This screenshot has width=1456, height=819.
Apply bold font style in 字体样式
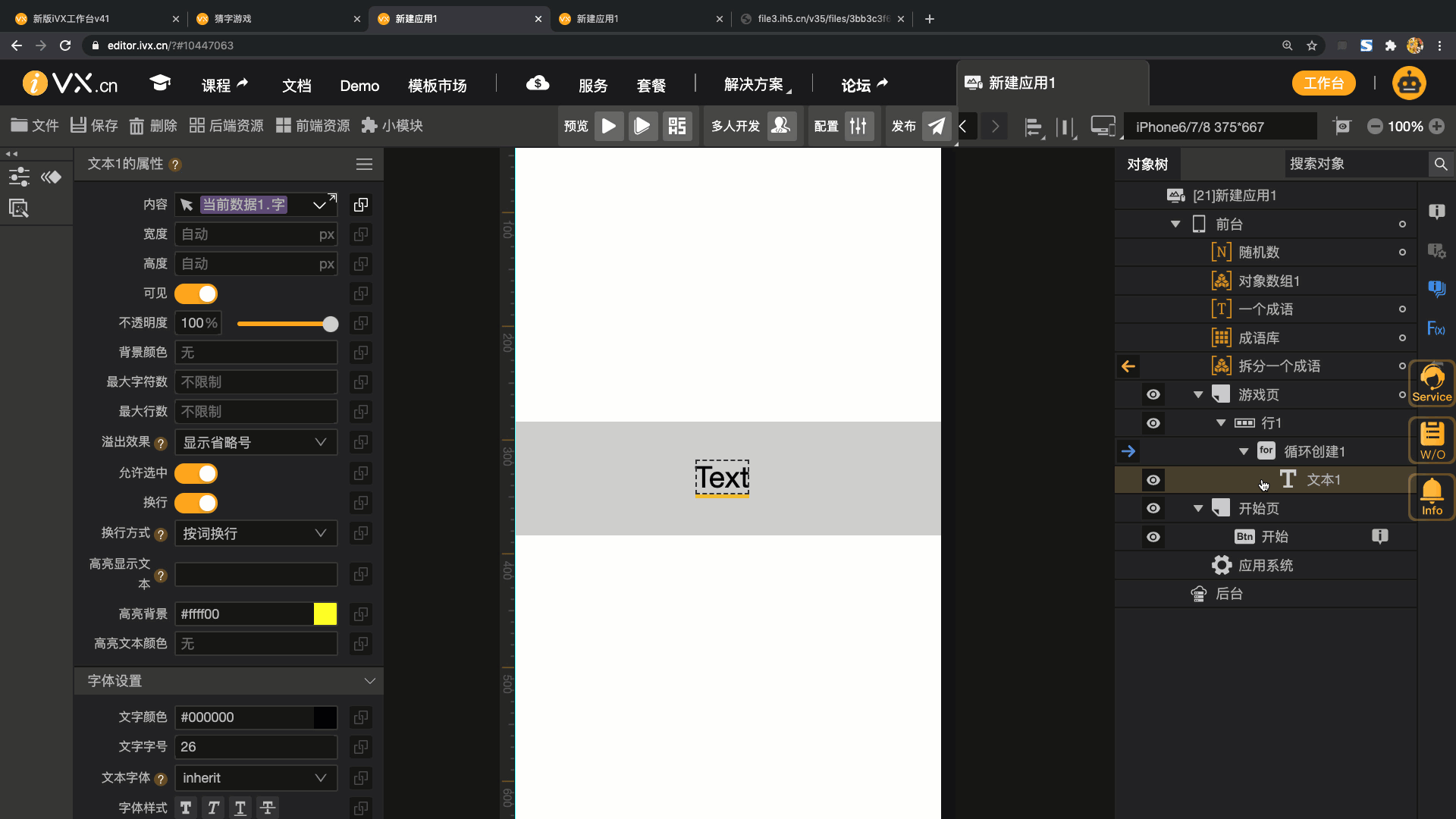pos(186,807)
